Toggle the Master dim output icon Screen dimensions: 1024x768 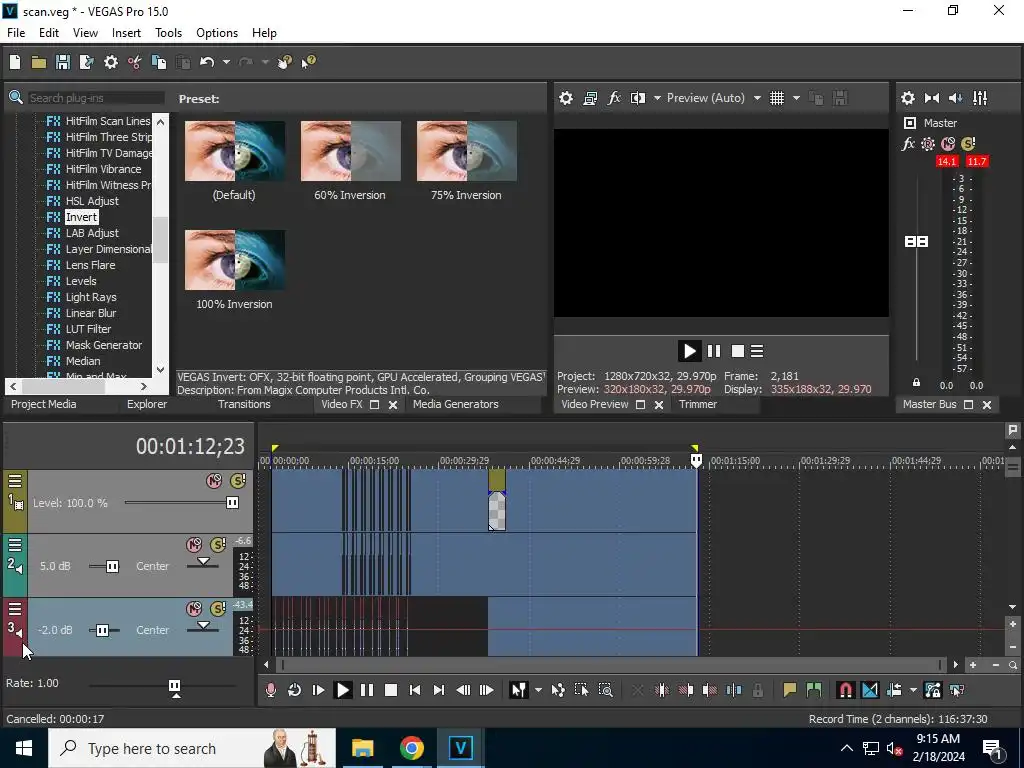955,98
